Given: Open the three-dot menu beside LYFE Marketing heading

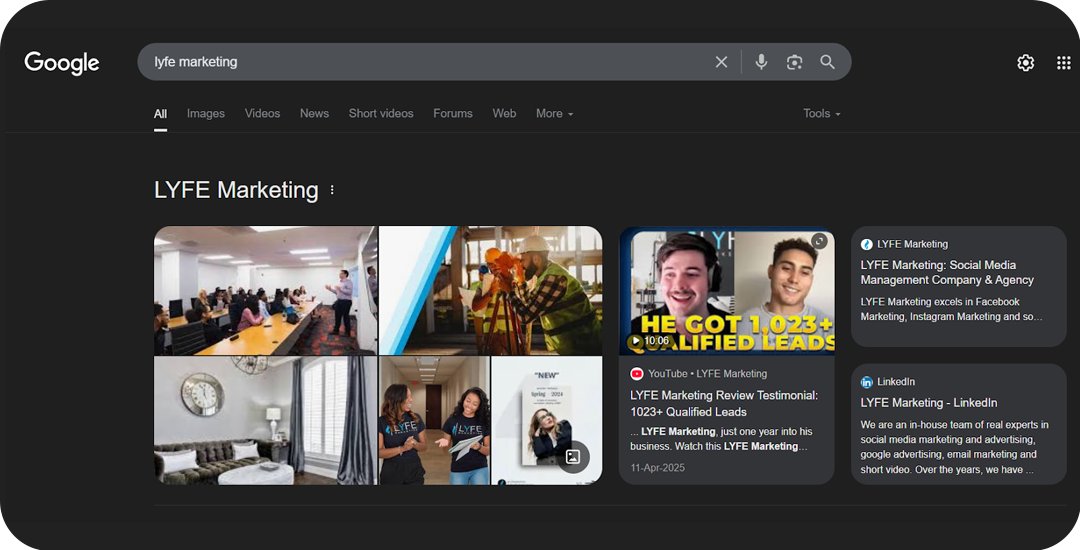Looking at the screenshot, I should point(332,189).
